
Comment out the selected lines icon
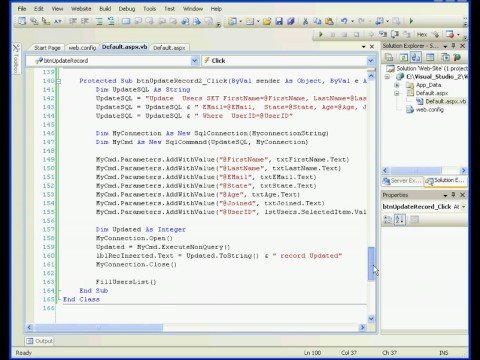(99, 22)
